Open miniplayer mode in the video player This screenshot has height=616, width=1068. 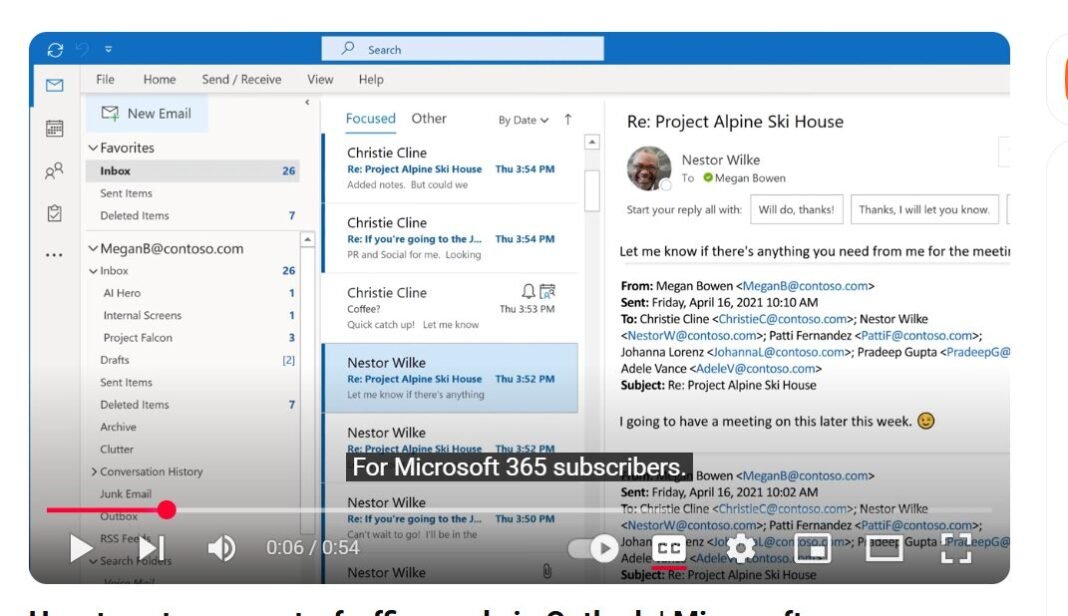[x=812, y=548]
